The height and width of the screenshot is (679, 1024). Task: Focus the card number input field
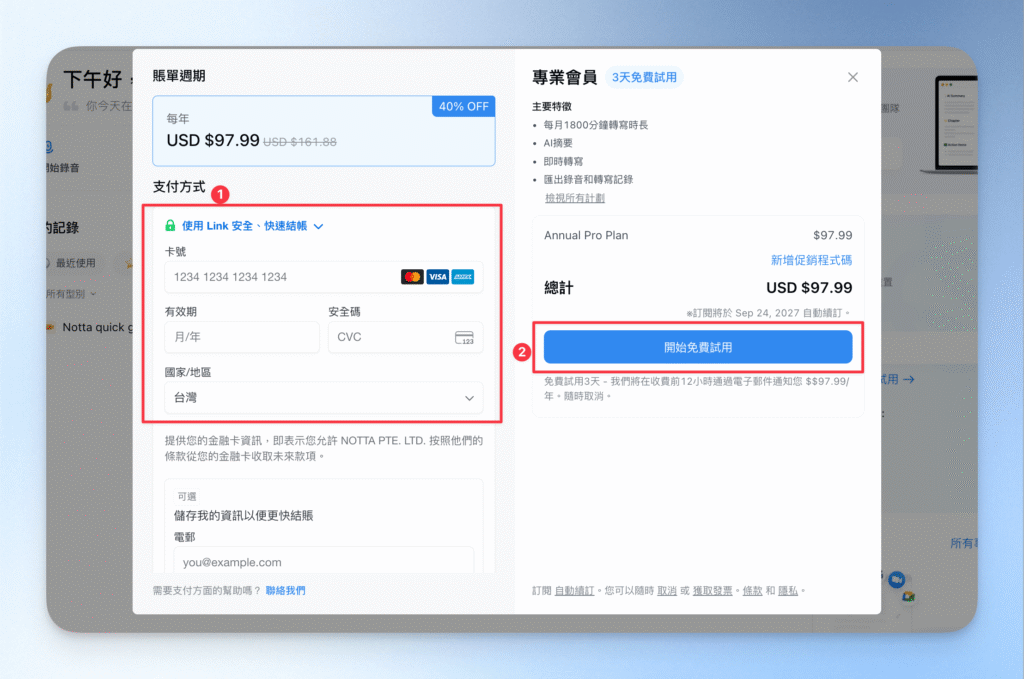(324, 277)
